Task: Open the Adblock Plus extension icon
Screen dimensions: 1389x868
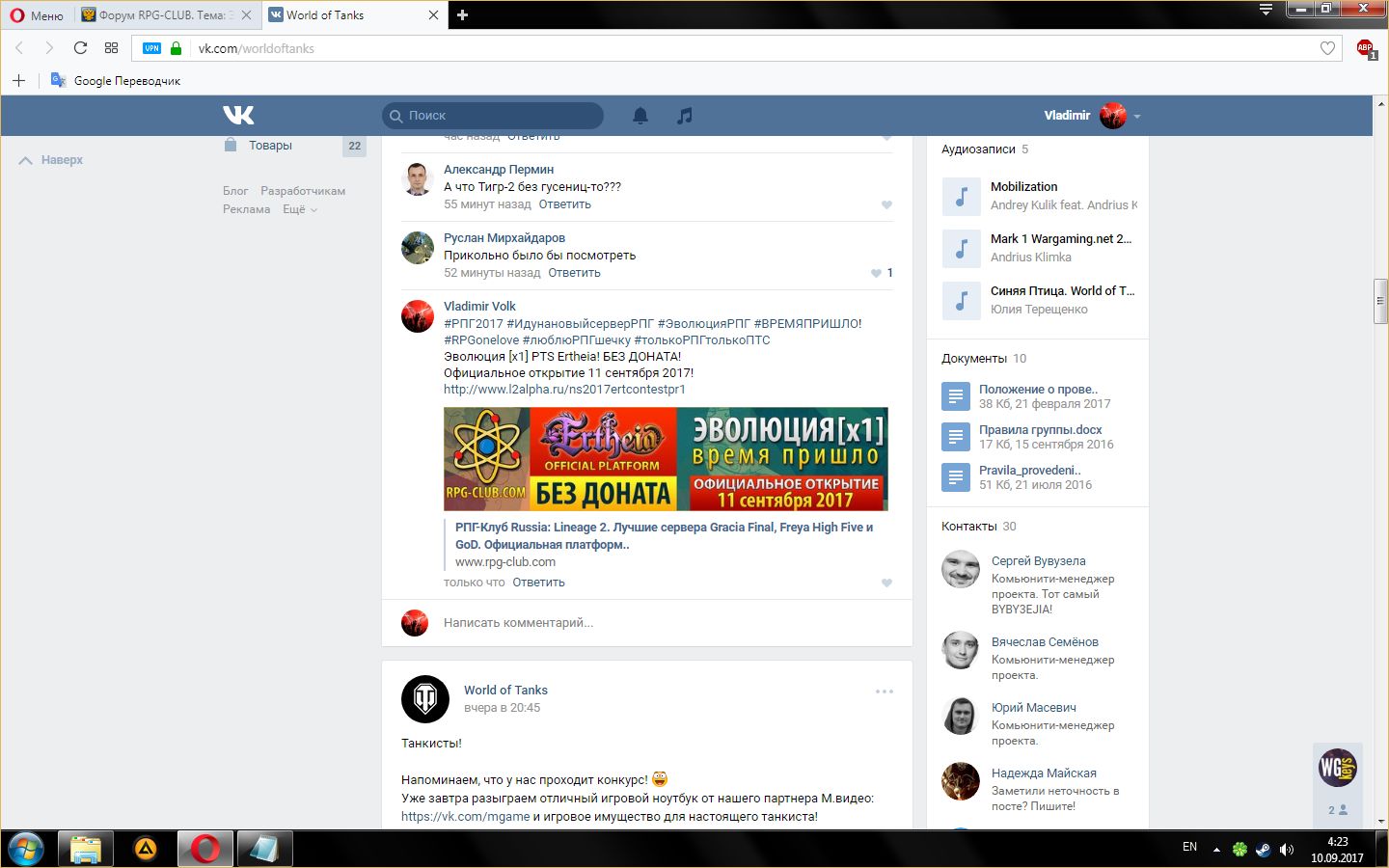Action: coord(1366,48)
